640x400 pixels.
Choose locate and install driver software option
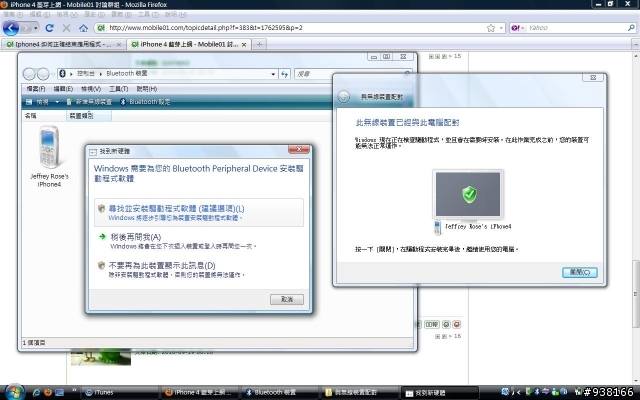[x=199, y=212]
